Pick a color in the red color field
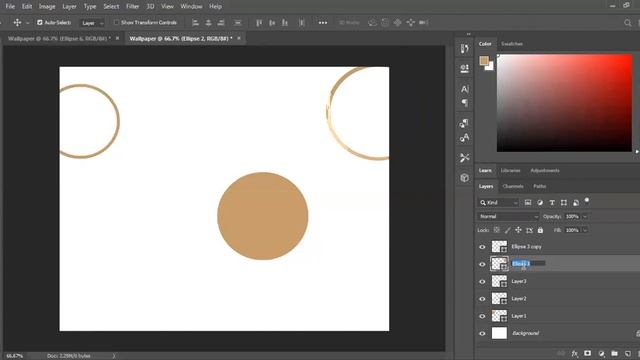Viewport: 640px width, 360px height. 564,103
